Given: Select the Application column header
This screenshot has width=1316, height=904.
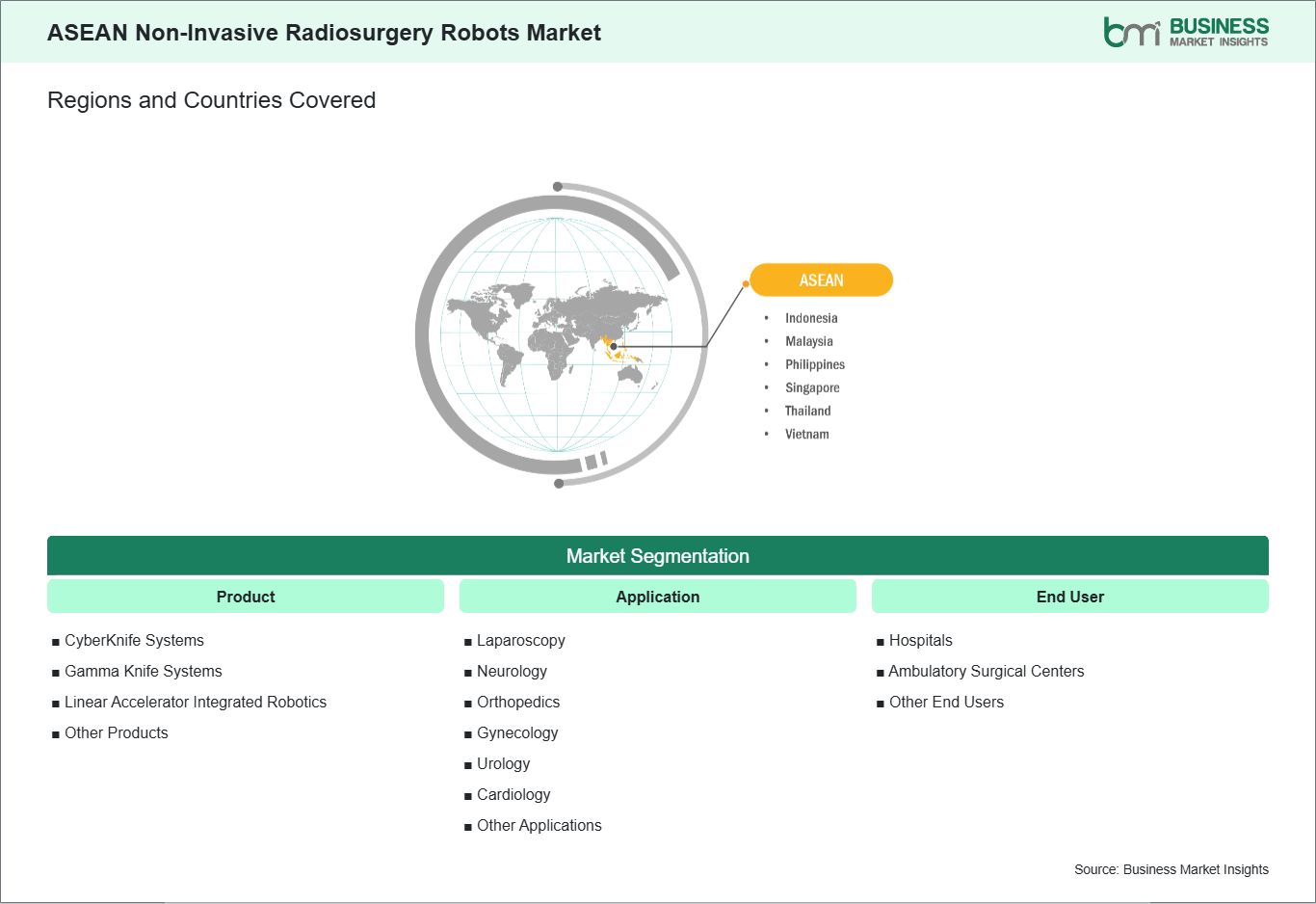Looking at the screenshot, I should pos(658,597).
